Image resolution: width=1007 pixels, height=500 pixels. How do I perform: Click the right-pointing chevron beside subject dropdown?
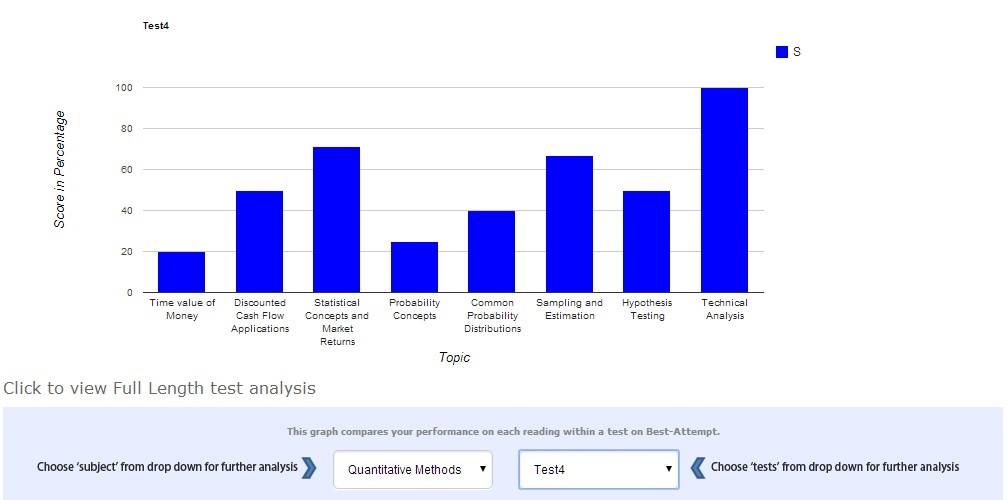pyautogui.click(x=310, y=468)
